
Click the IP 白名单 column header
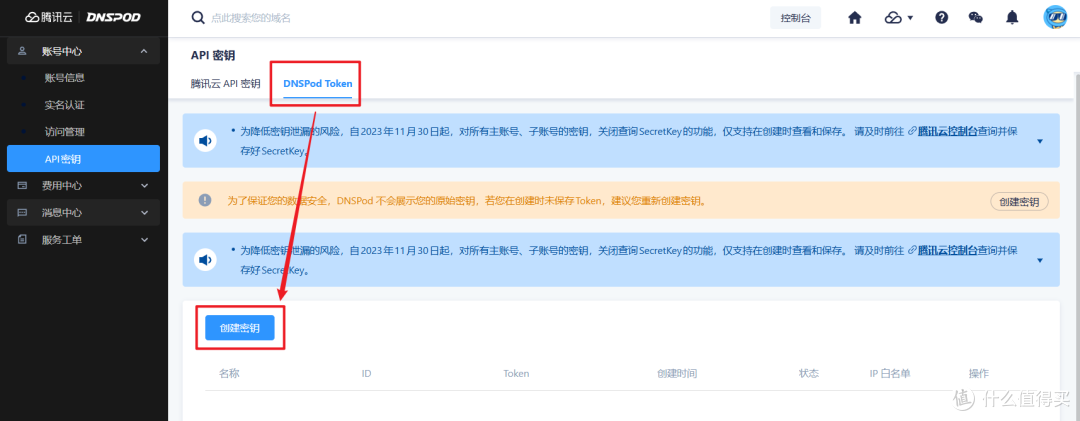(890, 373)
